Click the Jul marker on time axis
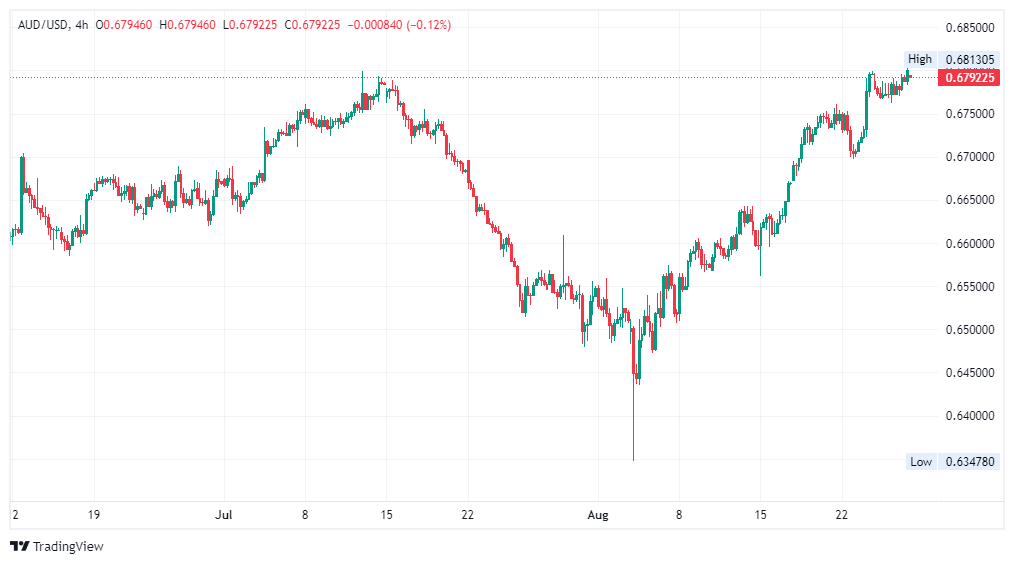The image size is (1014, 564). [223, 515]
